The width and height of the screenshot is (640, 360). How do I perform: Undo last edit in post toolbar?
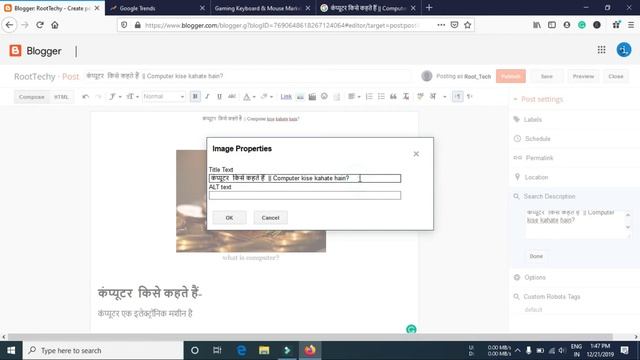coord(85,97)
